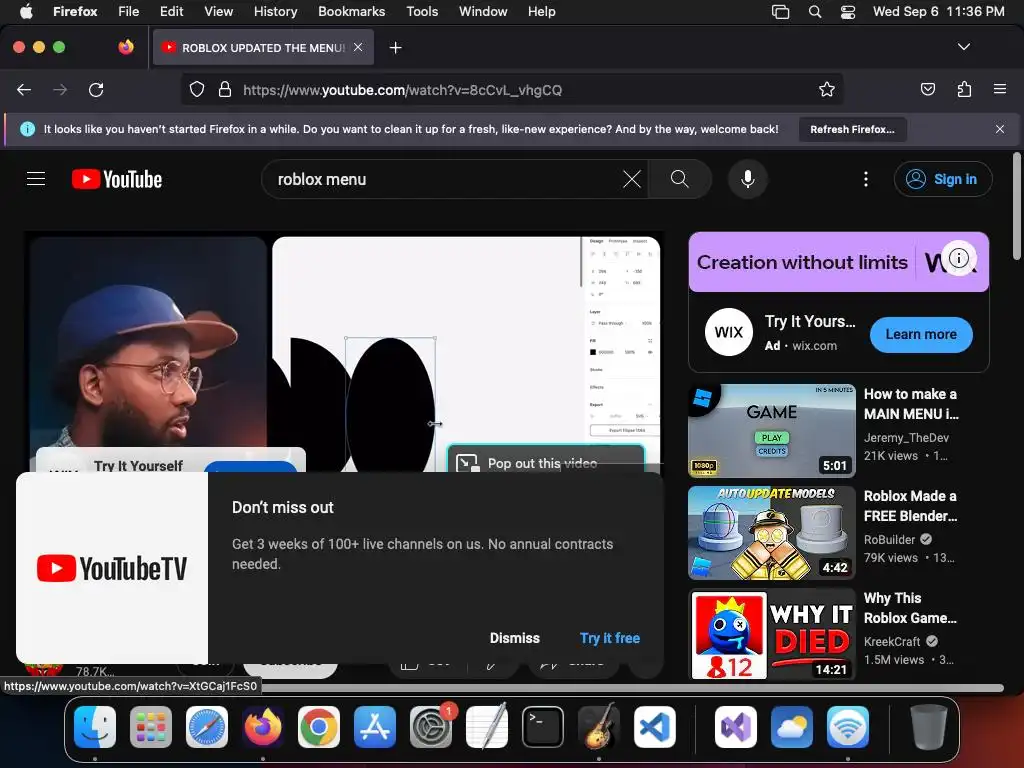Open Spotlight search in menu bar
Image resolution: width=1024 pixels, height=768 pixels.
click(x=814, y=11)
